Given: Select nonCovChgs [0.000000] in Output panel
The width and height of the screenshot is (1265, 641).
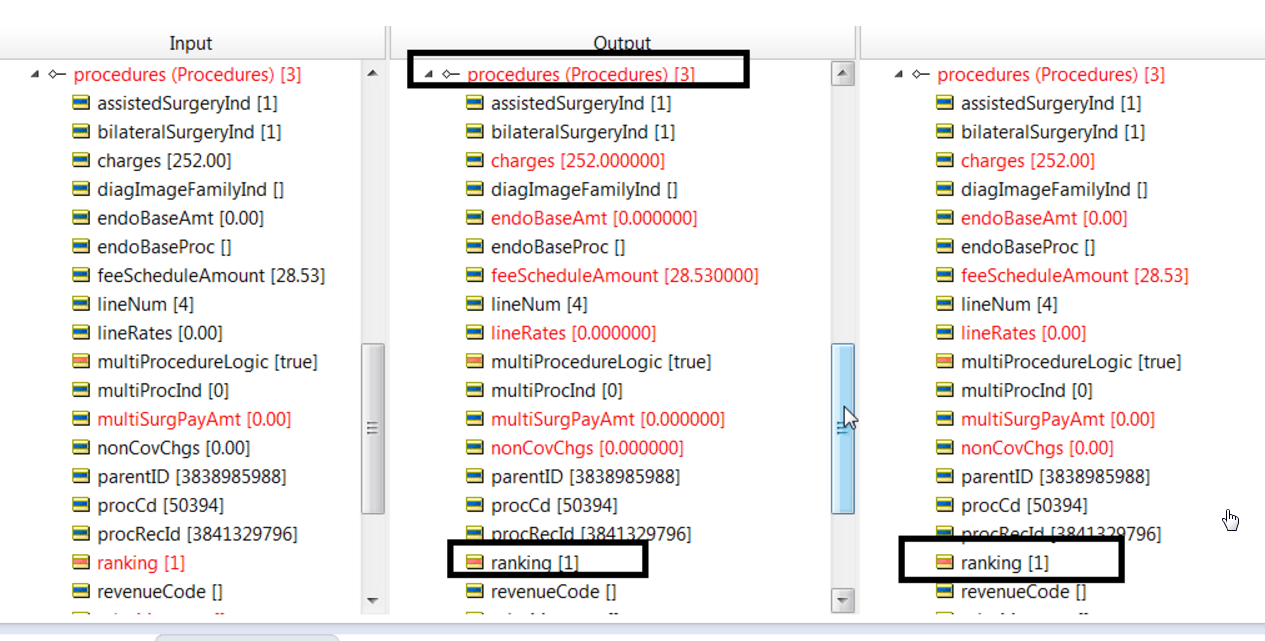Looking at the screenshot, I should (x=587, y=448).
